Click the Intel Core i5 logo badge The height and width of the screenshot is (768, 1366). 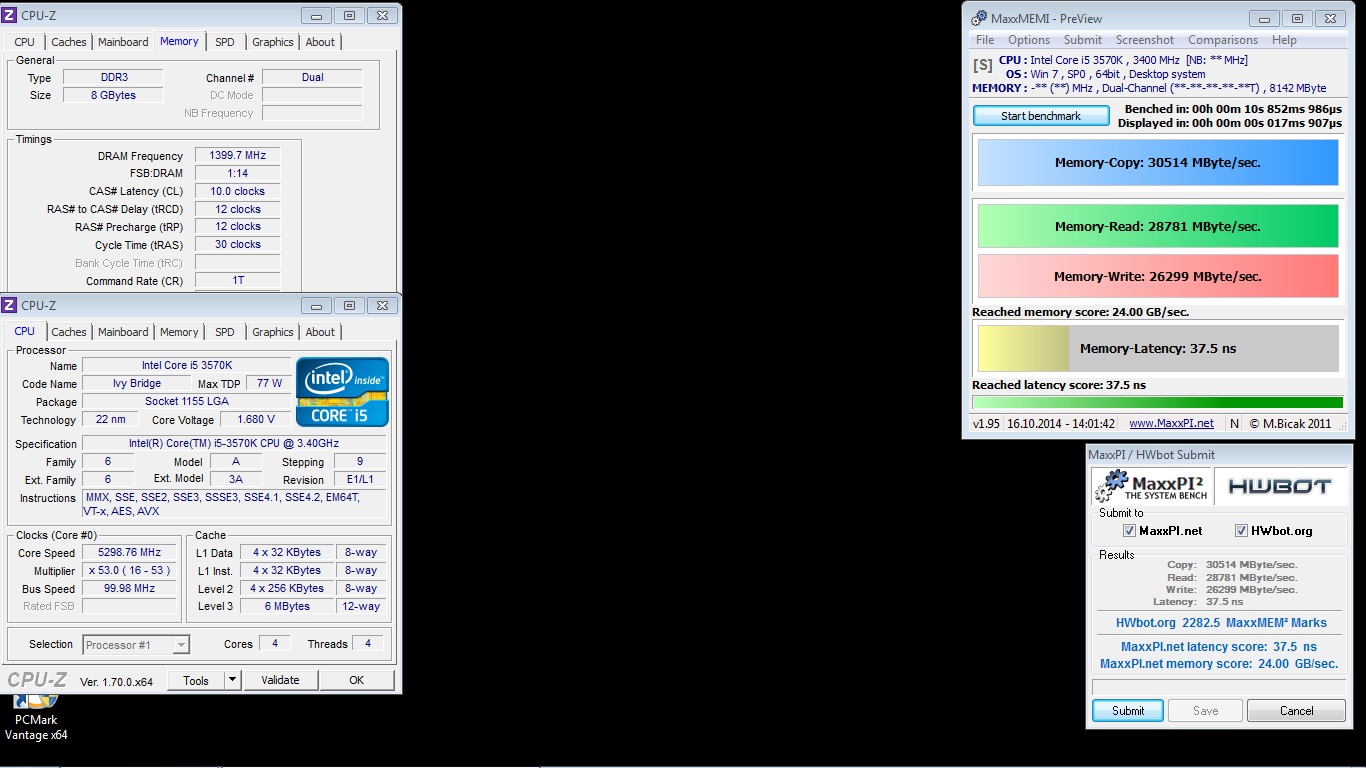click(342, 392)
